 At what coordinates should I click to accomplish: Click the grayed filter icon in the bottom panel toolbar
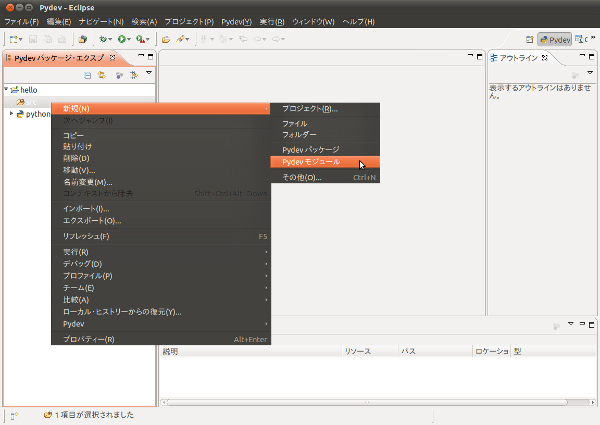pos(556,326)
